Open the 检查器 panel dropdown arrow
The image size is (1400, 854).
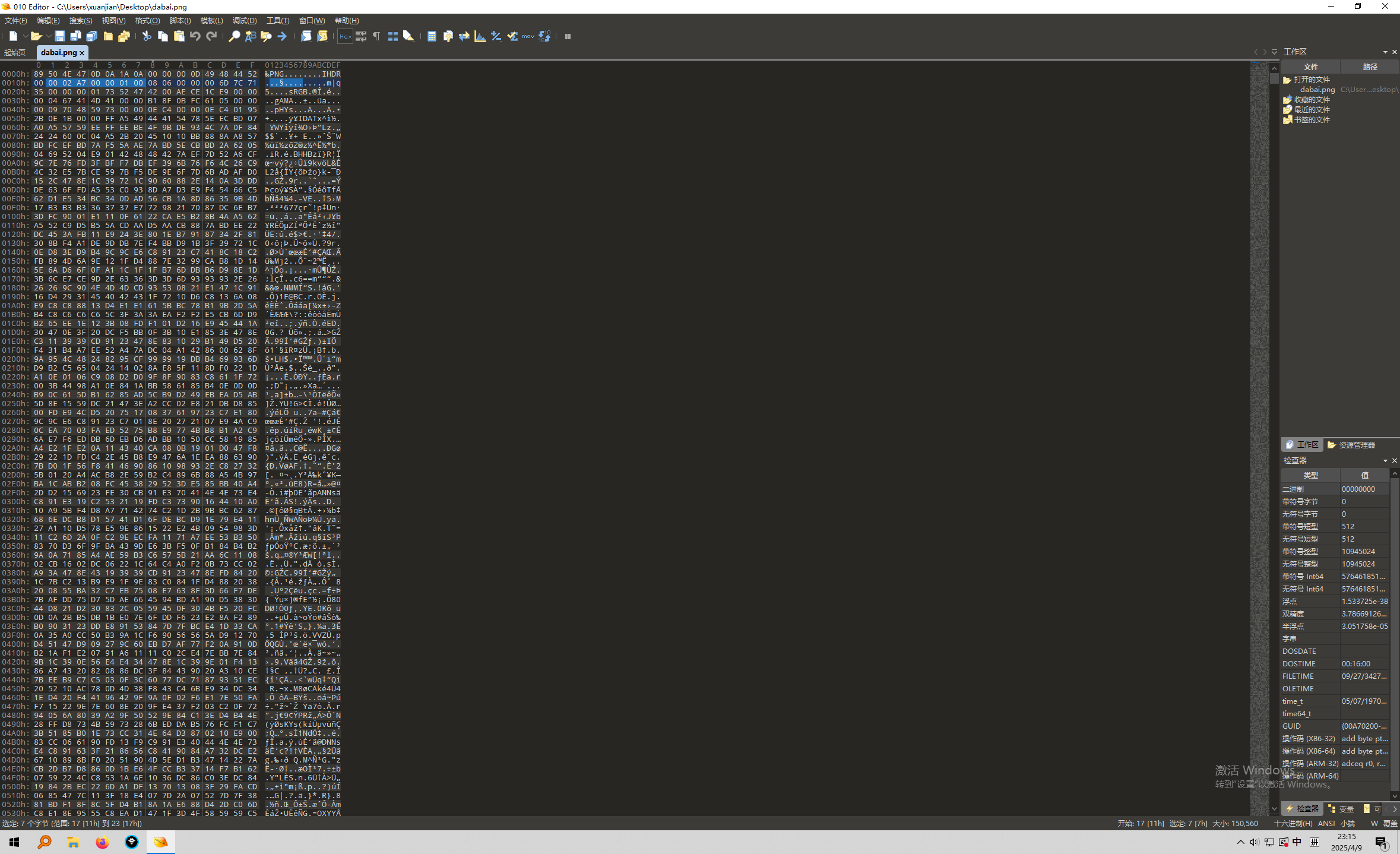pos(1385,460)
